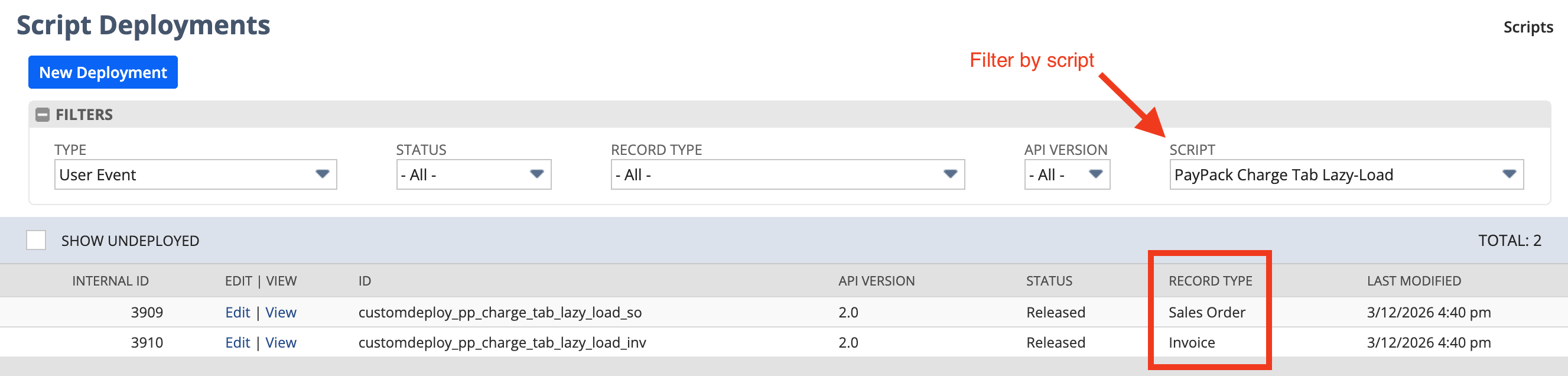Open the Scripts link in the corner
The image size is (1568, 376).
click(1528, 27)
